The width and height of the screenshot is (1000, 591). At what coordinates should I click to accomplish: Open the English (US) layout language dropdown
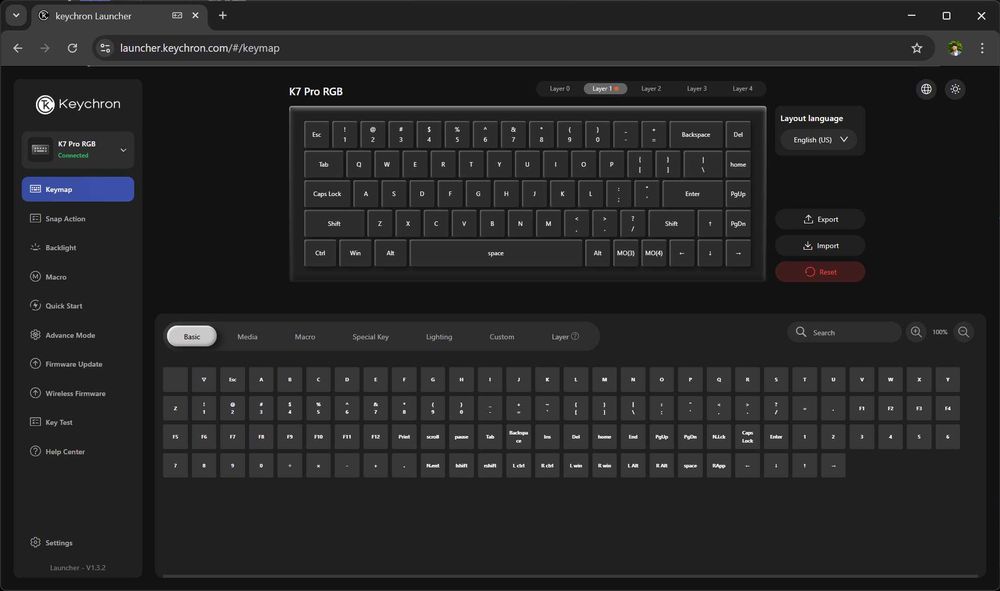point(820,140)
